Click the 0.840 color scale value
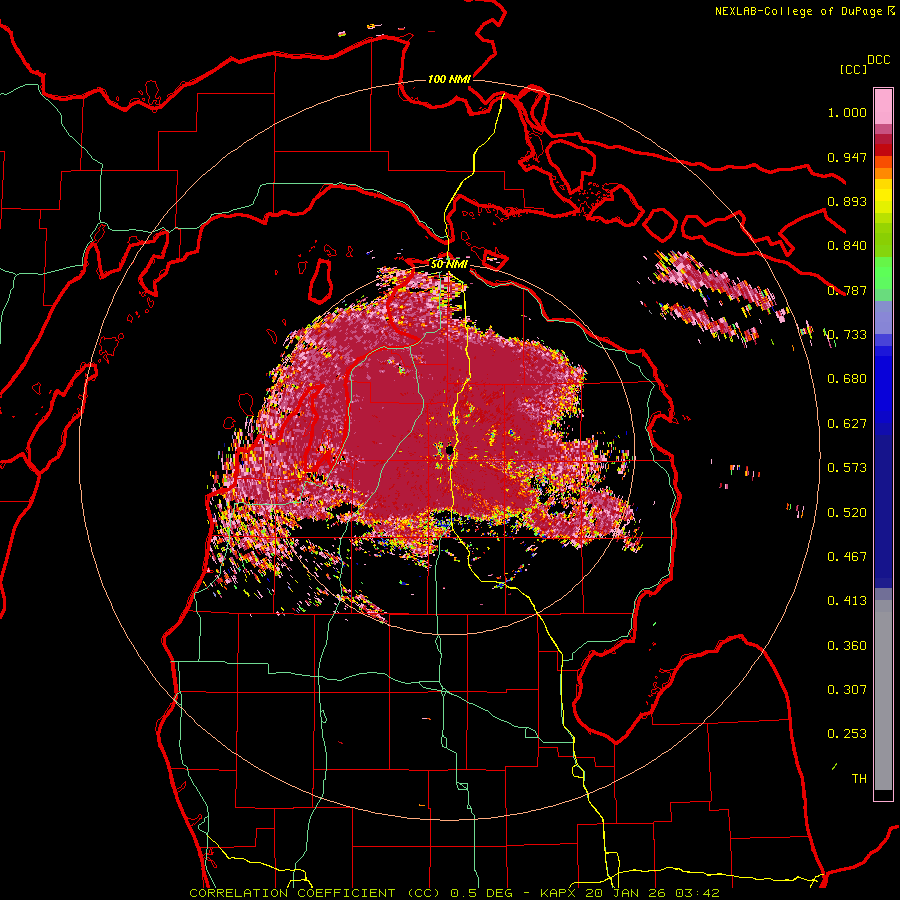Viewport: 900px width, 900px height. pos(847,246)
